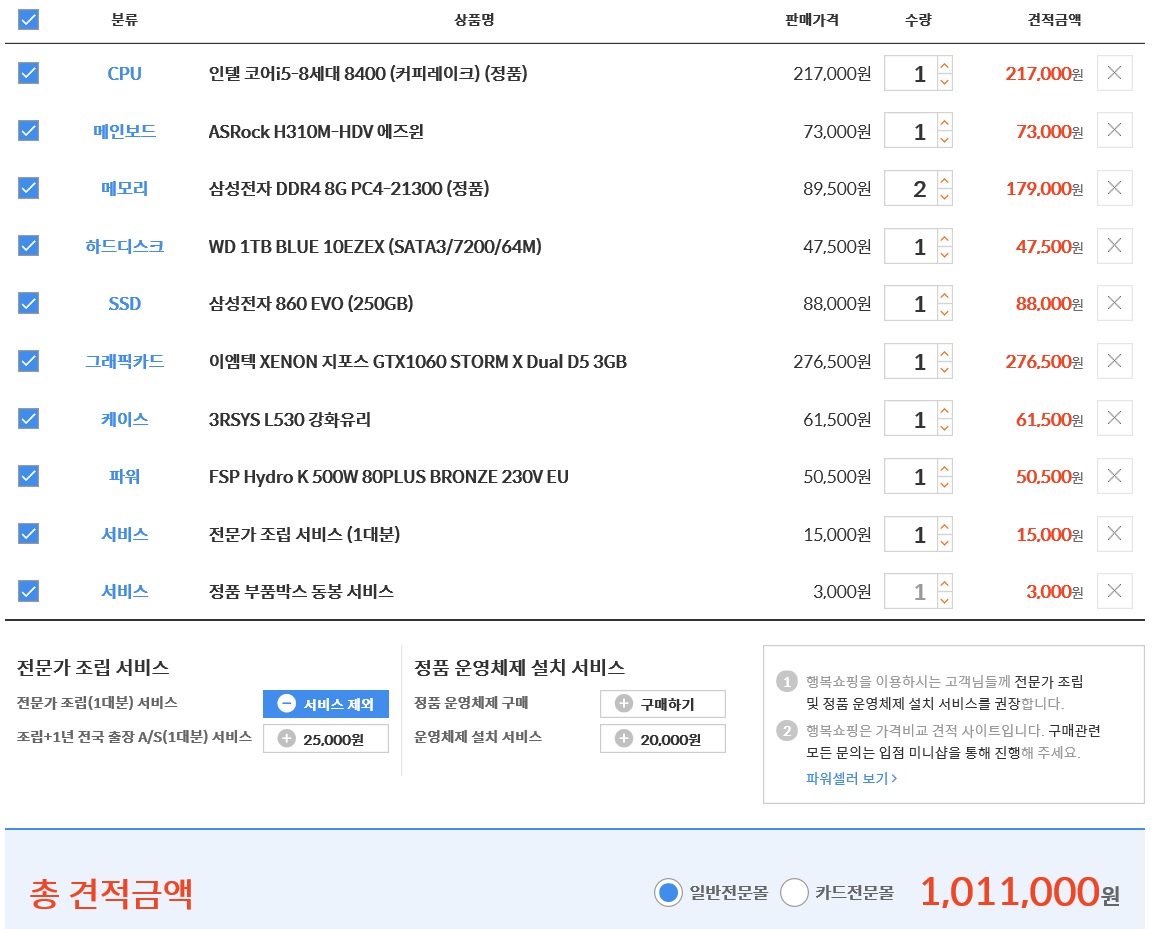Decrease 파워 quantity with the down arrow
The height and width of the screenshot is (929, 1152).
coord(945,485)
